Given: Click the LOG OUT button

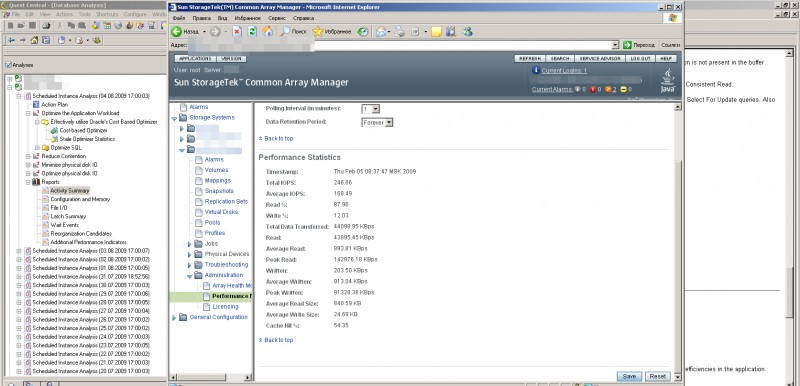Looking at the screenshot, I should [640, 59].
